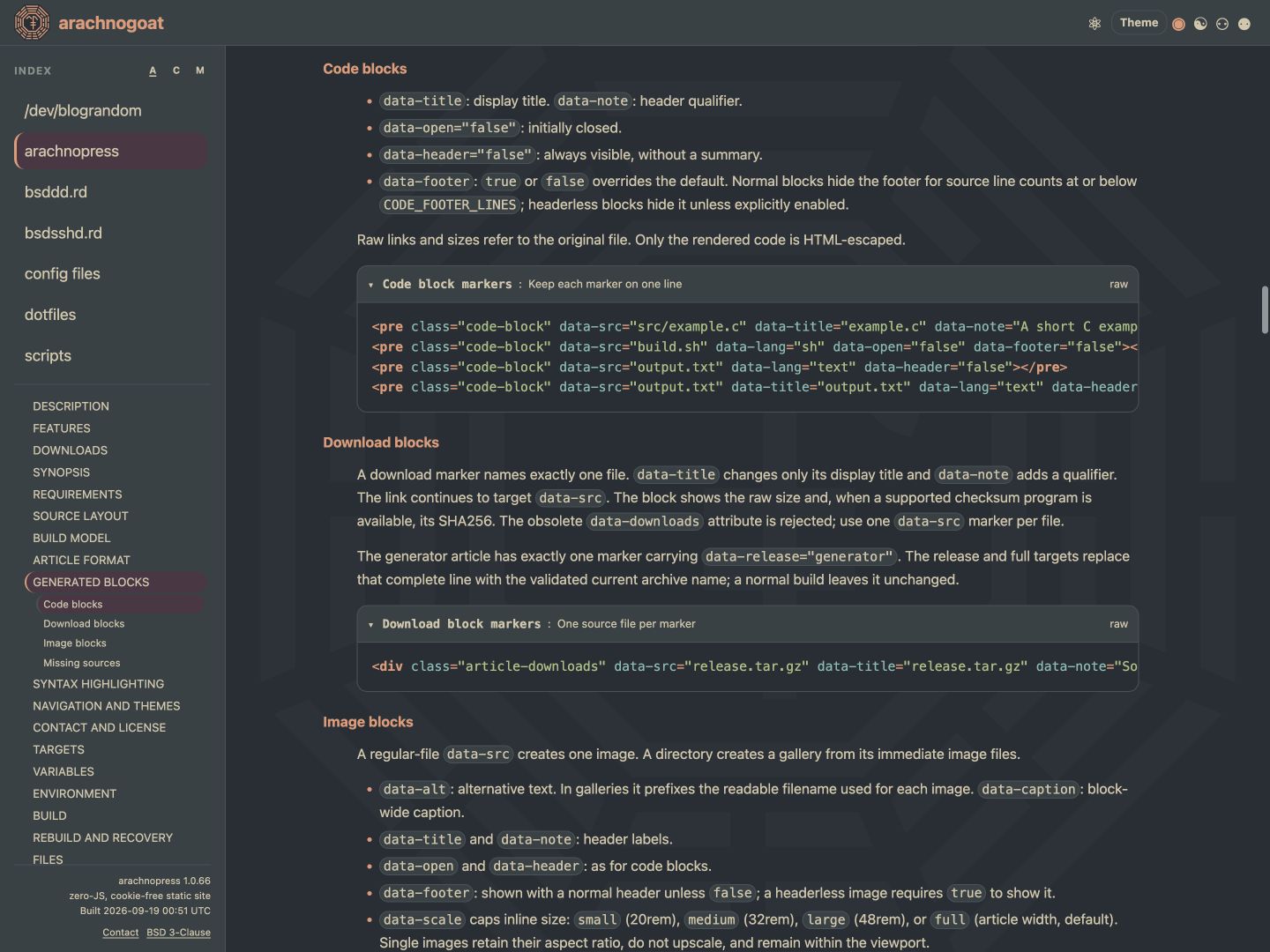Select Code blocks sidebar subsection
Image resolution: width=1270 pixels, height=952 pixels.
[x=119, y=604]
